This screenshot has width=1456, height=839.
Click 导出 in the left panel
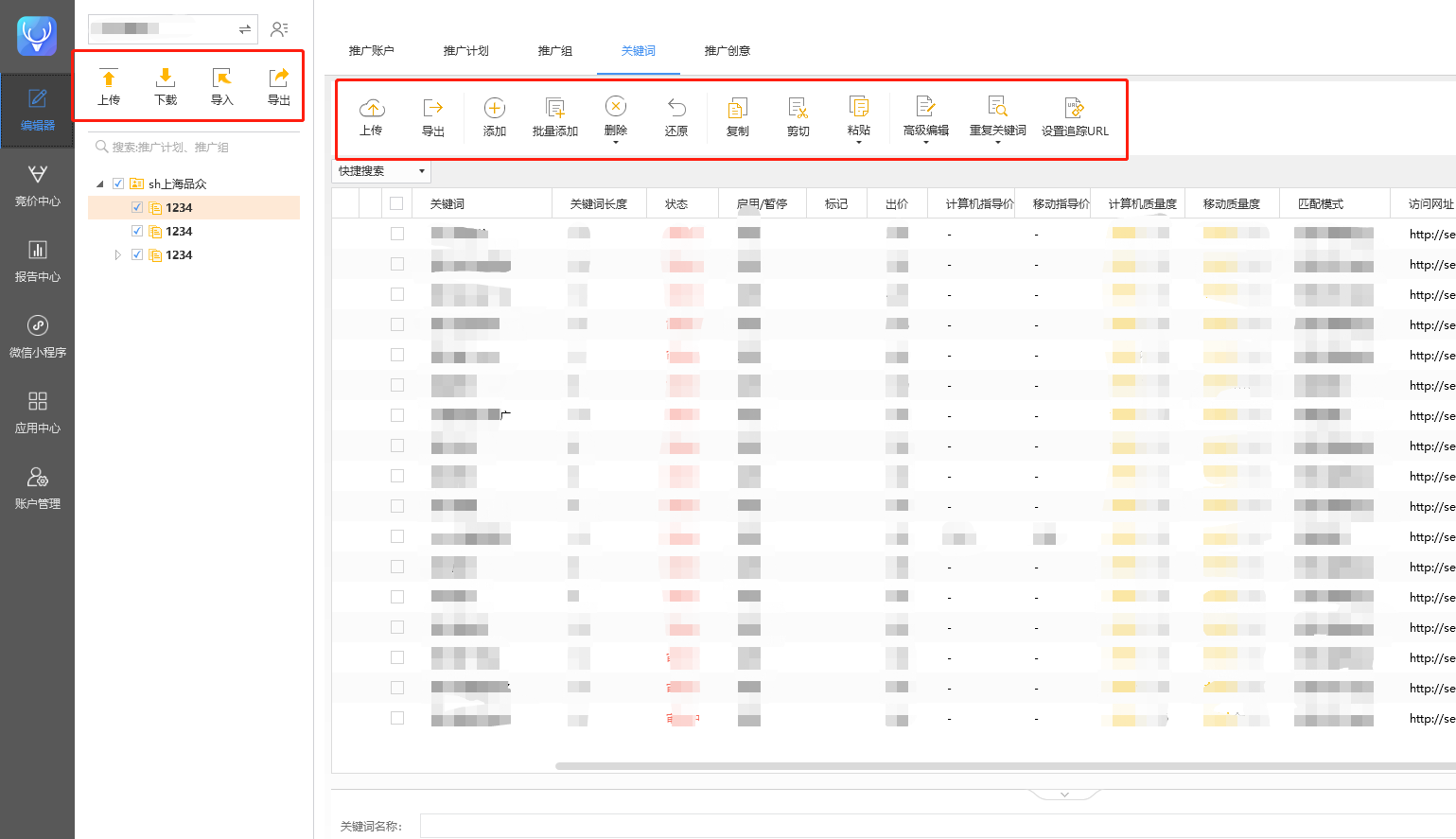[279, 86]
